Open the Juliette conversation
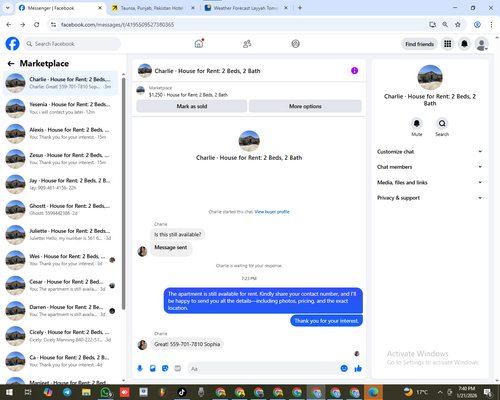The width and height of the screenshot is (500, 400). pos(60,235)
